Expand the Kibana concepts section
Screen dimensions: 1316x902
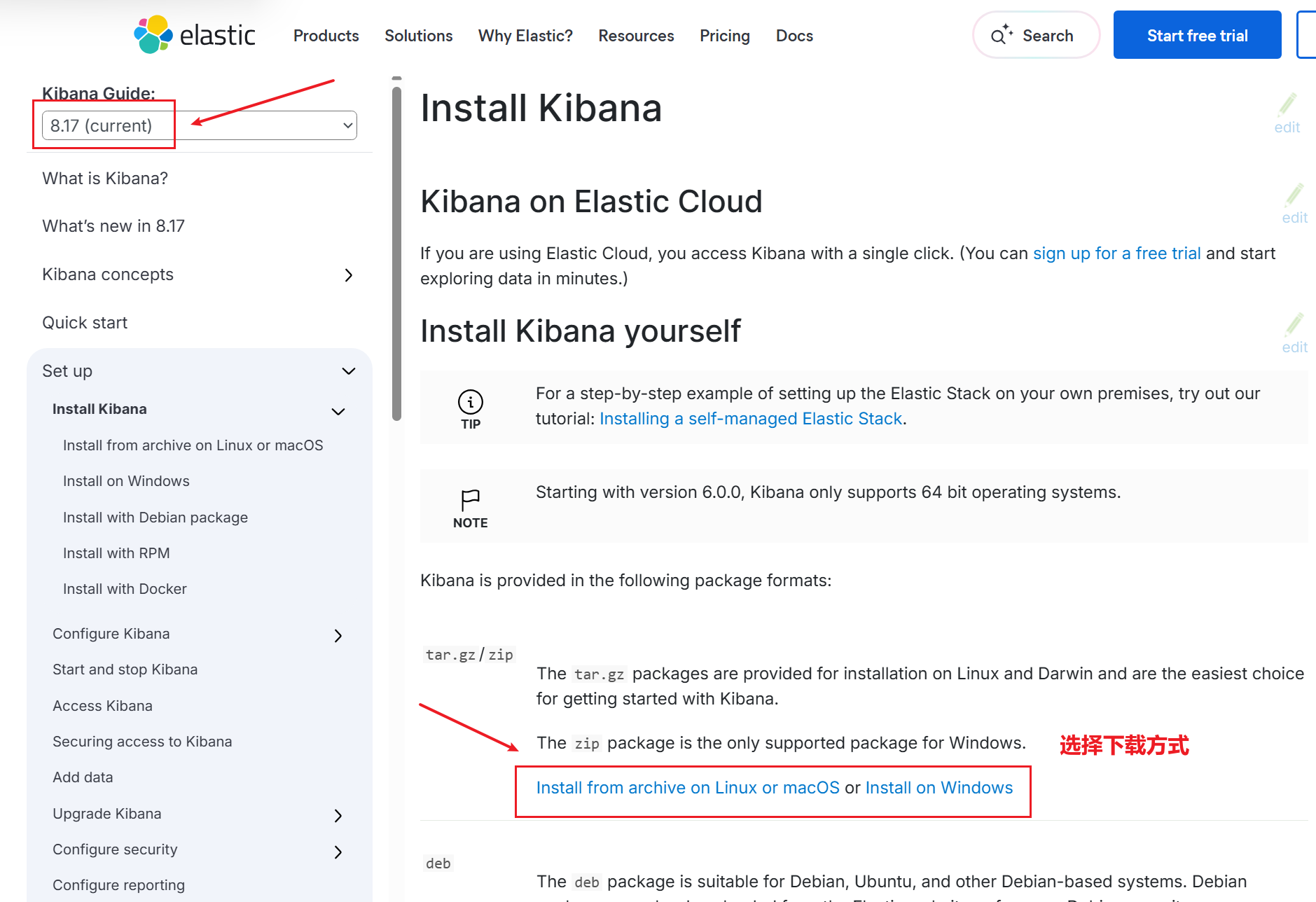(348, 275)
